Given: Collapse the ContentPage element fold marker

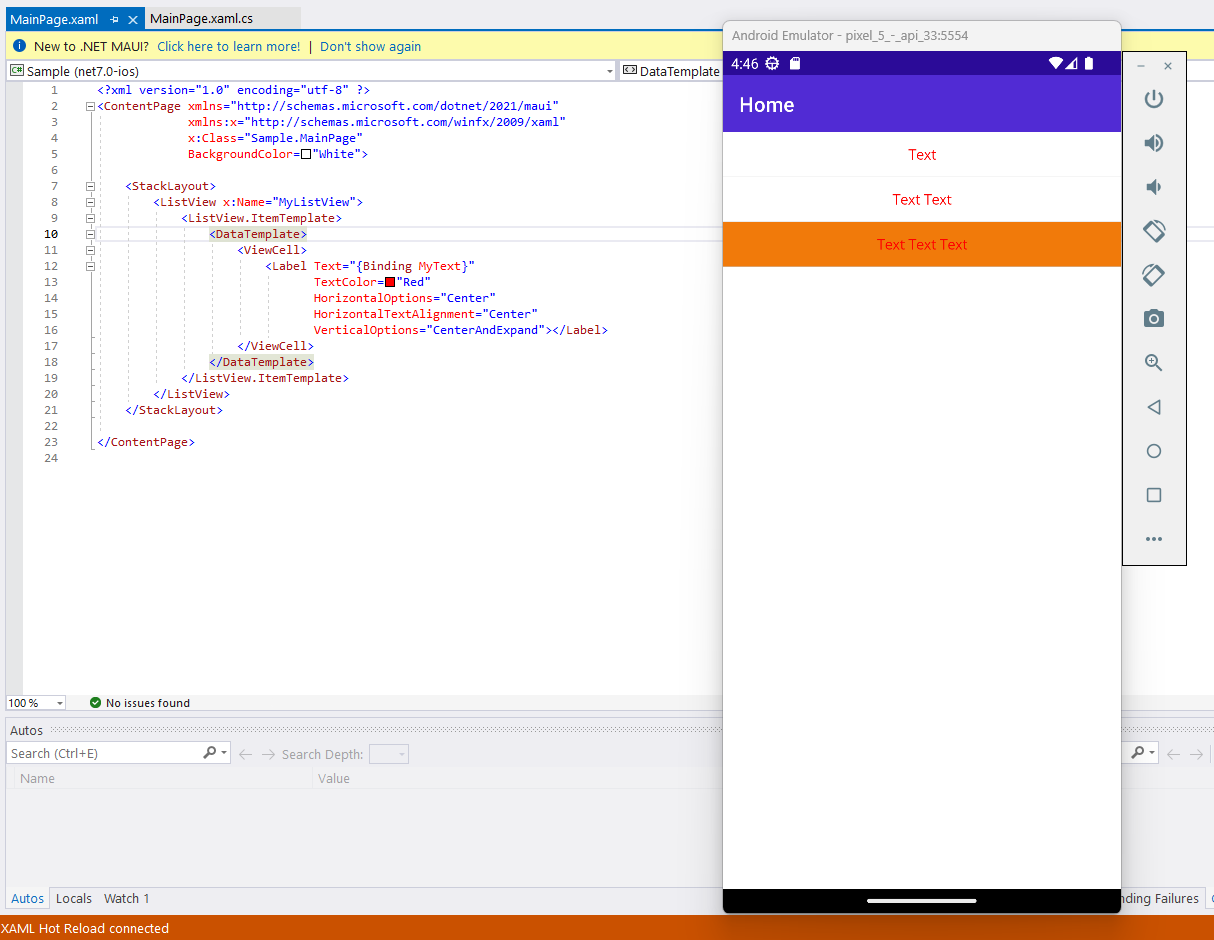Looking at the screenshot, I should [89, 105].
